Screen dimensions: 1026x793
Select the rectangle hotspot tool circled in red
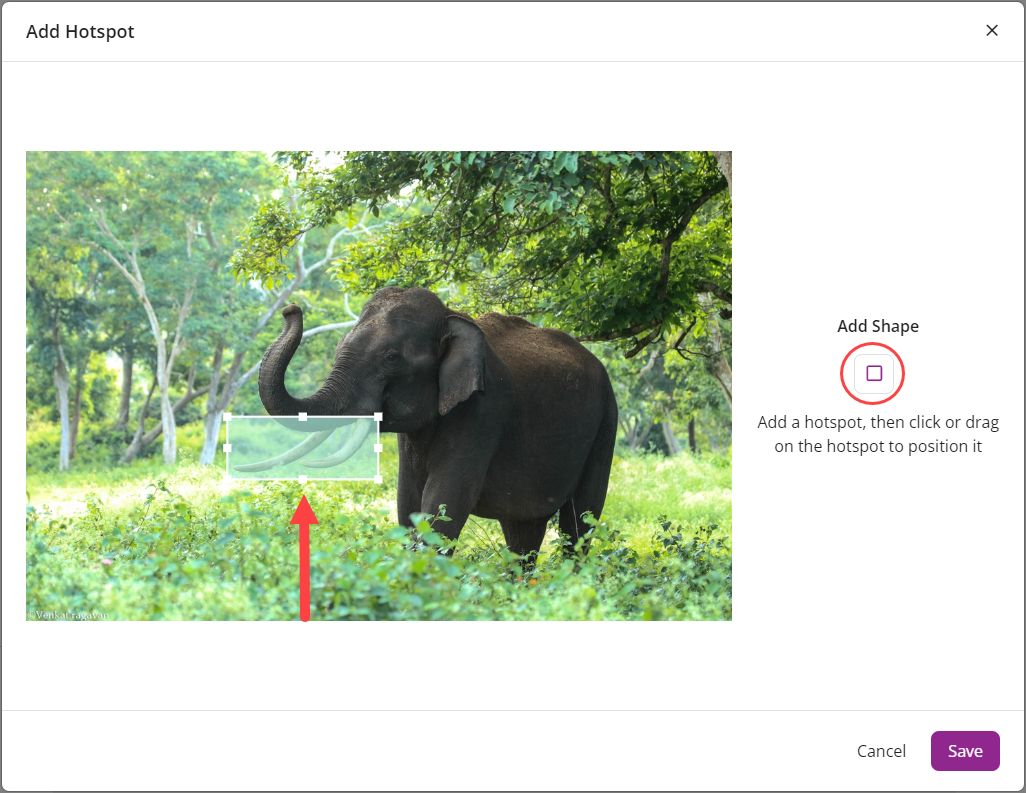pos(872,373)
